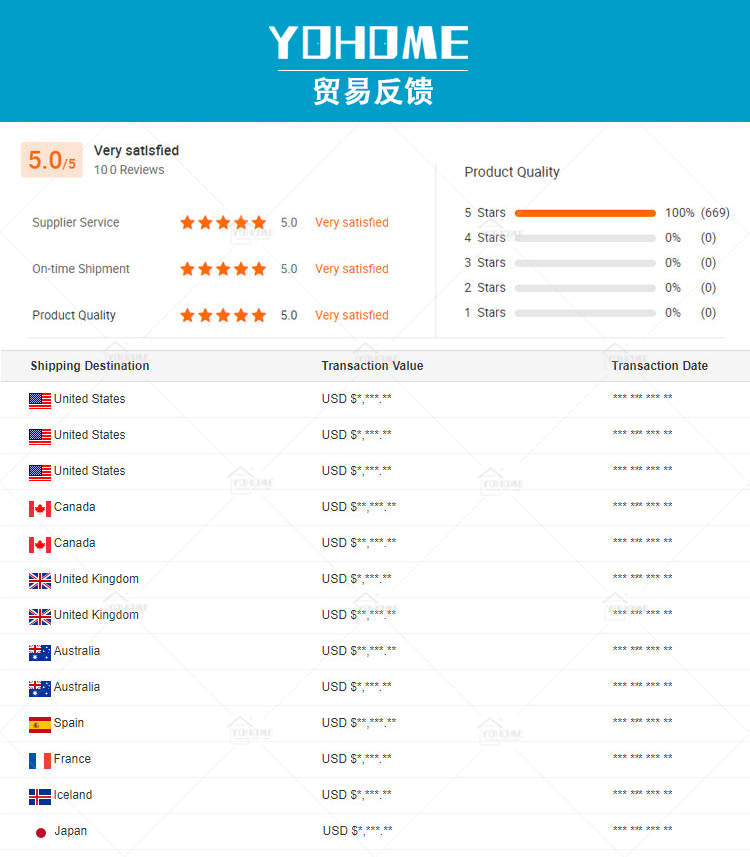Click the 100% (669) count text
Viewport: 750px width, 857px height.
click(x=698, y=213)
